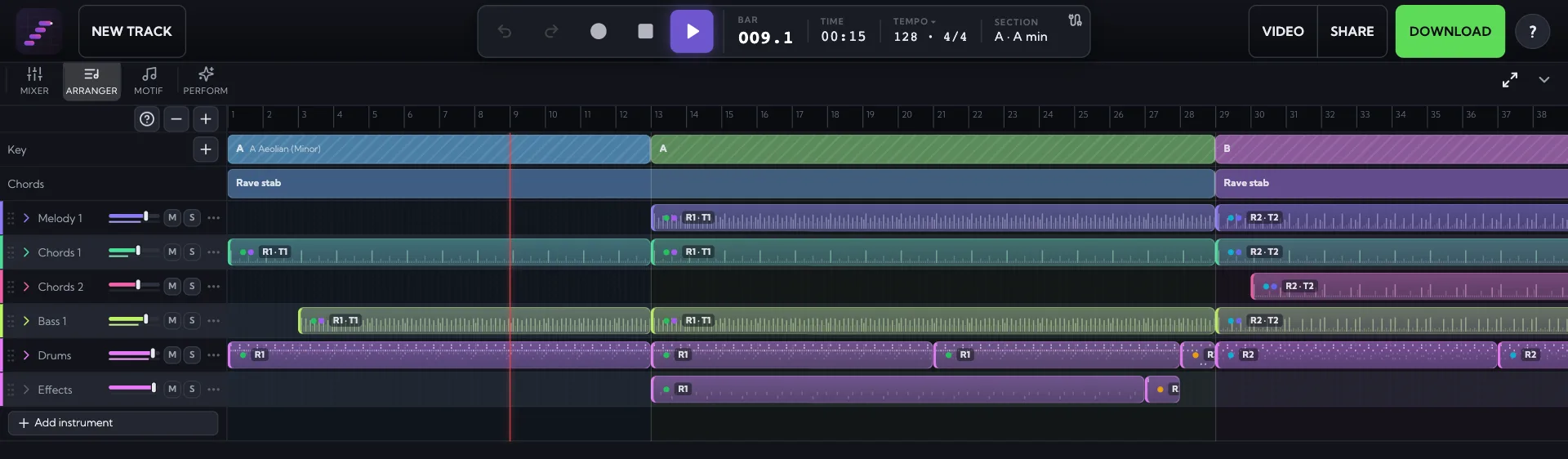Screen dimensions: 1568x459
Task: Select the Chords 2 R2·T2 clip
Action: click(x=1409, y=287)
